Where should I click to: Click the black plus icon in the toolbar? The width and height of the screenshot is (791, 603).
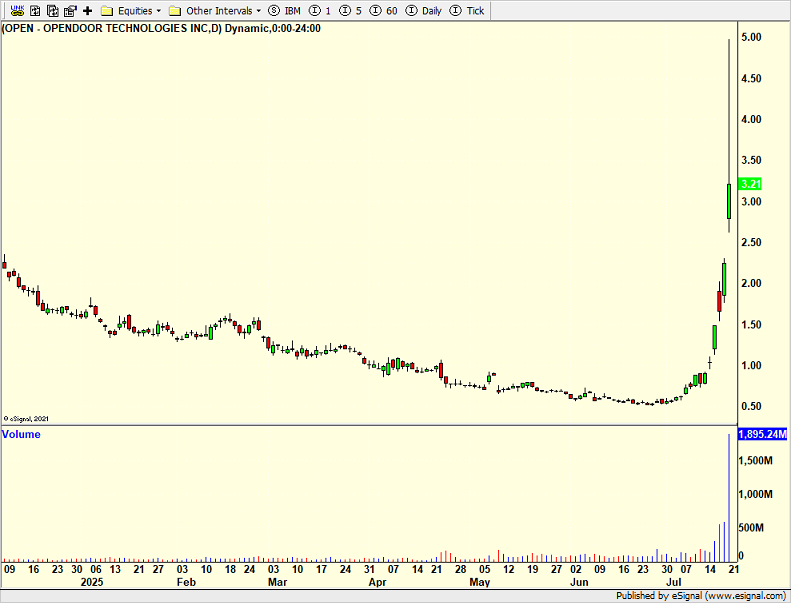88,10
